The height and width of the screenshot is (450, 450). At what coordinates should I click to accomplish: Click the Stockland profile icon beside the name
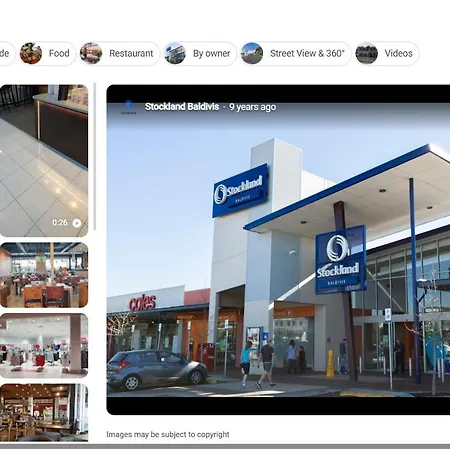point(128,107)
